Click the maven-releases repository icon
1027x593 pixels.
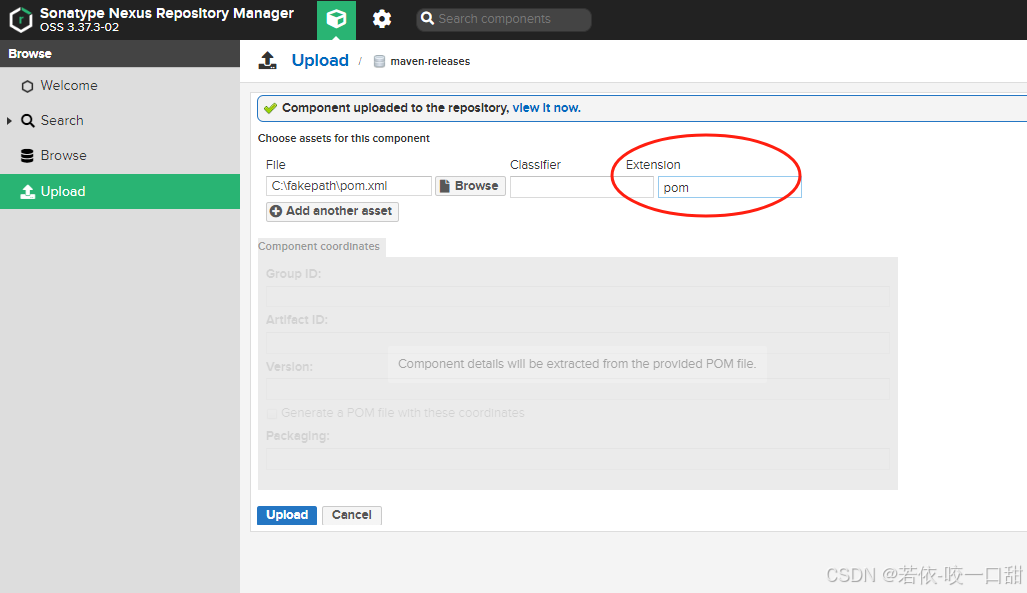(379, 62)
